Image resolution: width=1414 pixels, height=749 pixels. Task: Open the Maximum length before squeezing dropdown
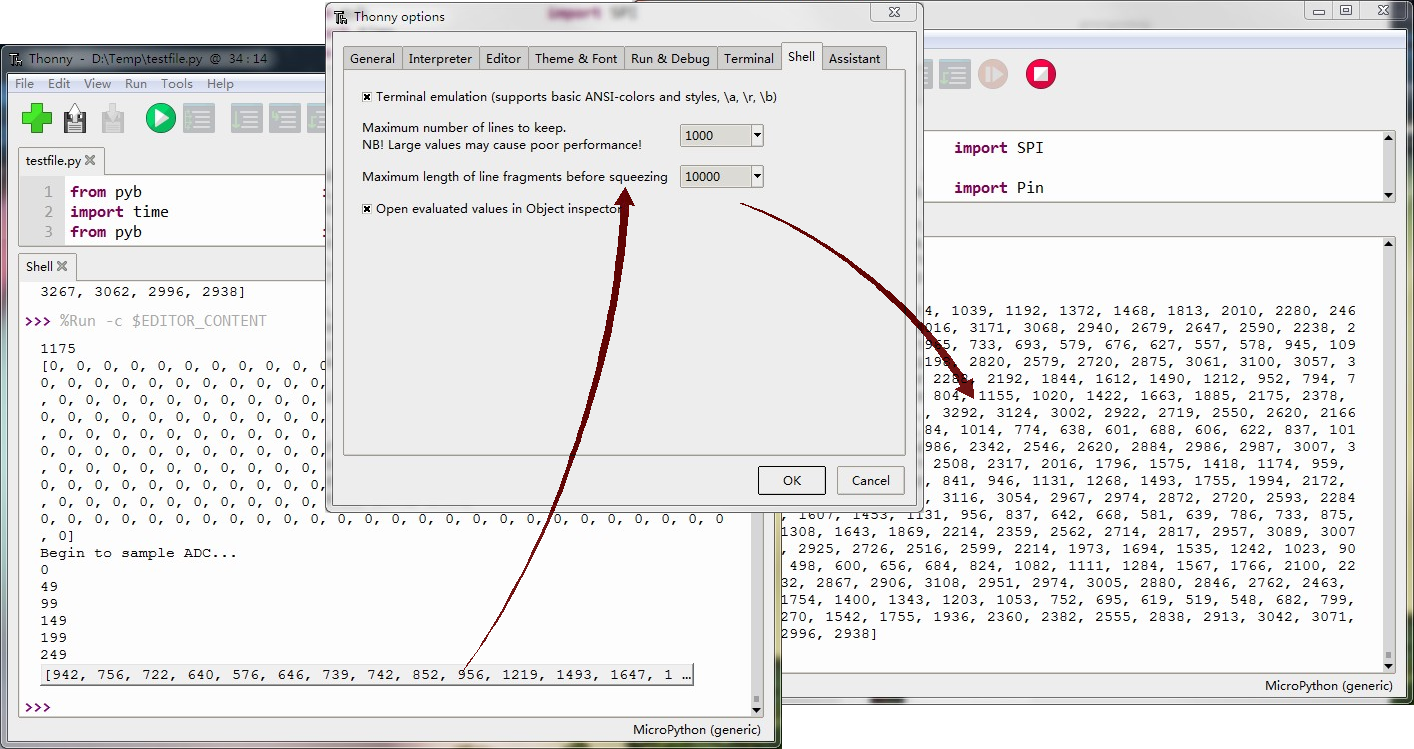tap(757, 177)
